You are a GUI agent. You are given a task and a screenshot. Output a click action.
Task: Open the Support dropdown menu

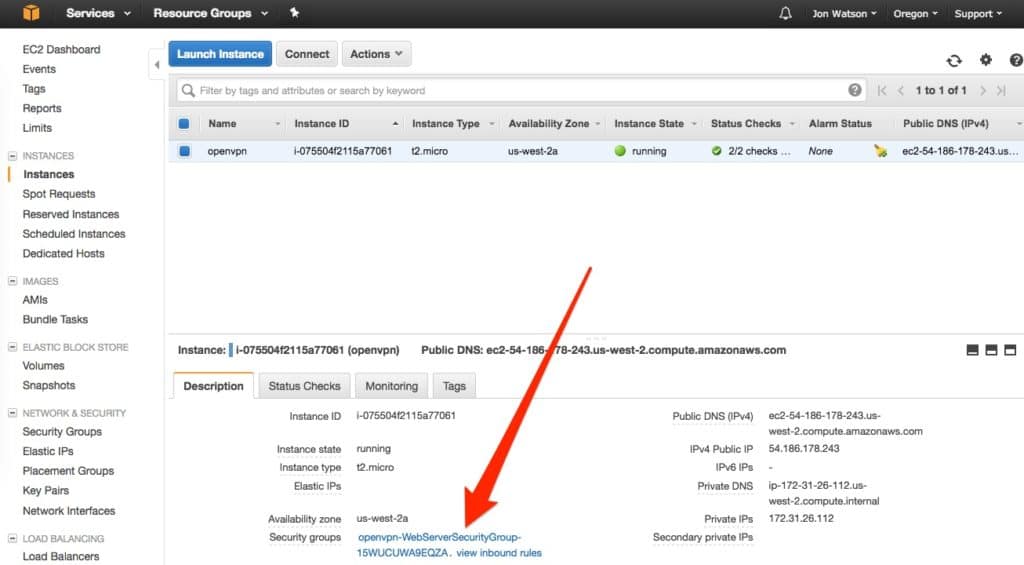(978, 14)
